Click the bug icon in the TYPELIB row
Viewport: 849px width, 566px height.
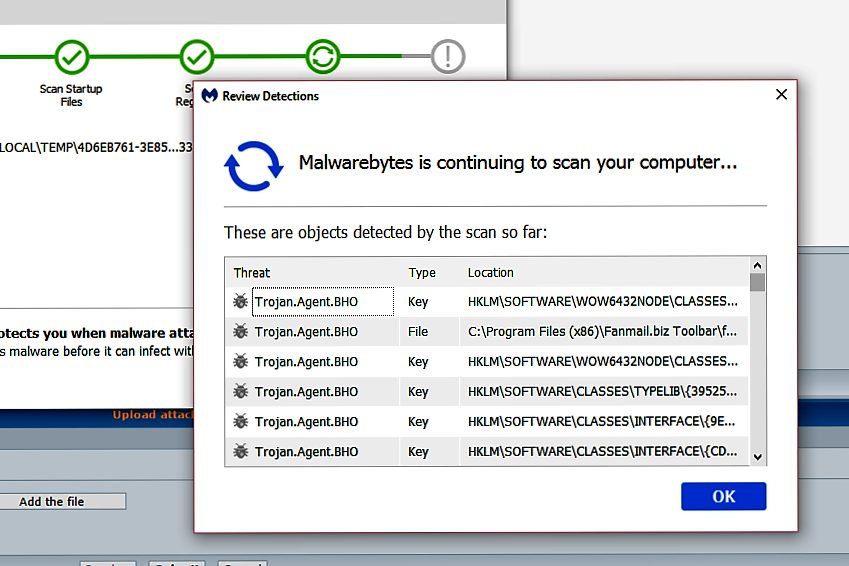[x=240, y=392]
